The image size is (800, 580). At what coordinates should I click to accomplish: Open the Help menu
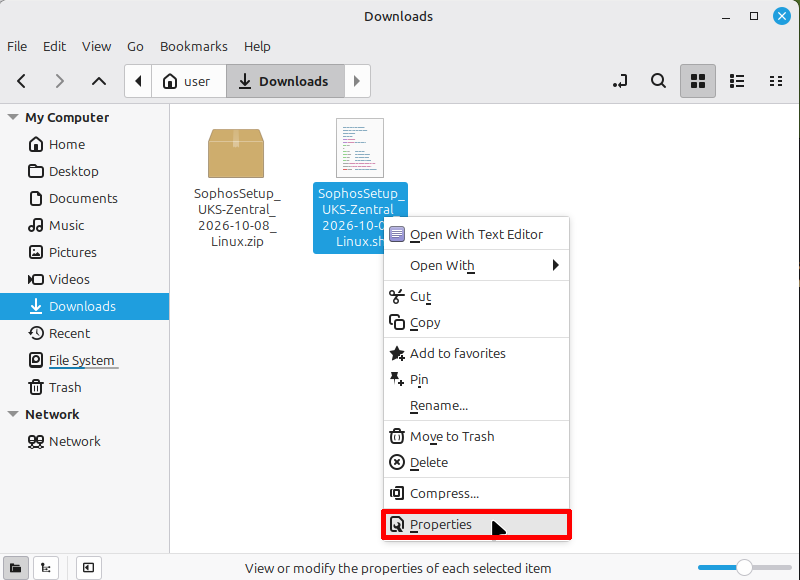(x=257, y=46)
